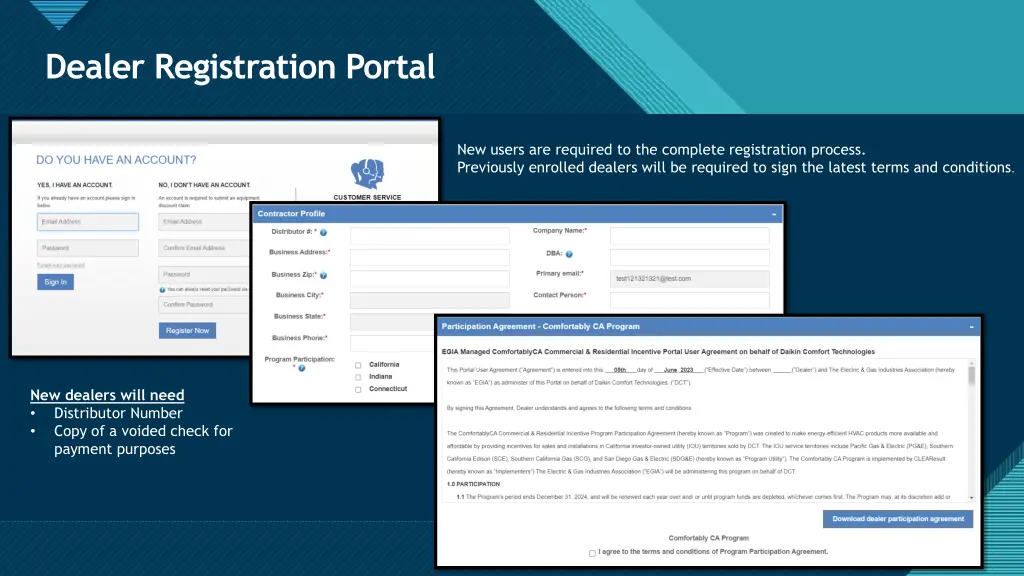Focus the Confirm Email Address field

204,248
